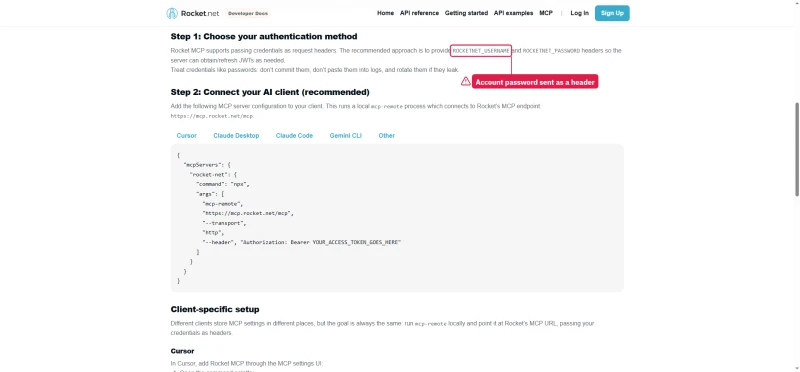
Task: Open the Home nav link
Action: 385,13
